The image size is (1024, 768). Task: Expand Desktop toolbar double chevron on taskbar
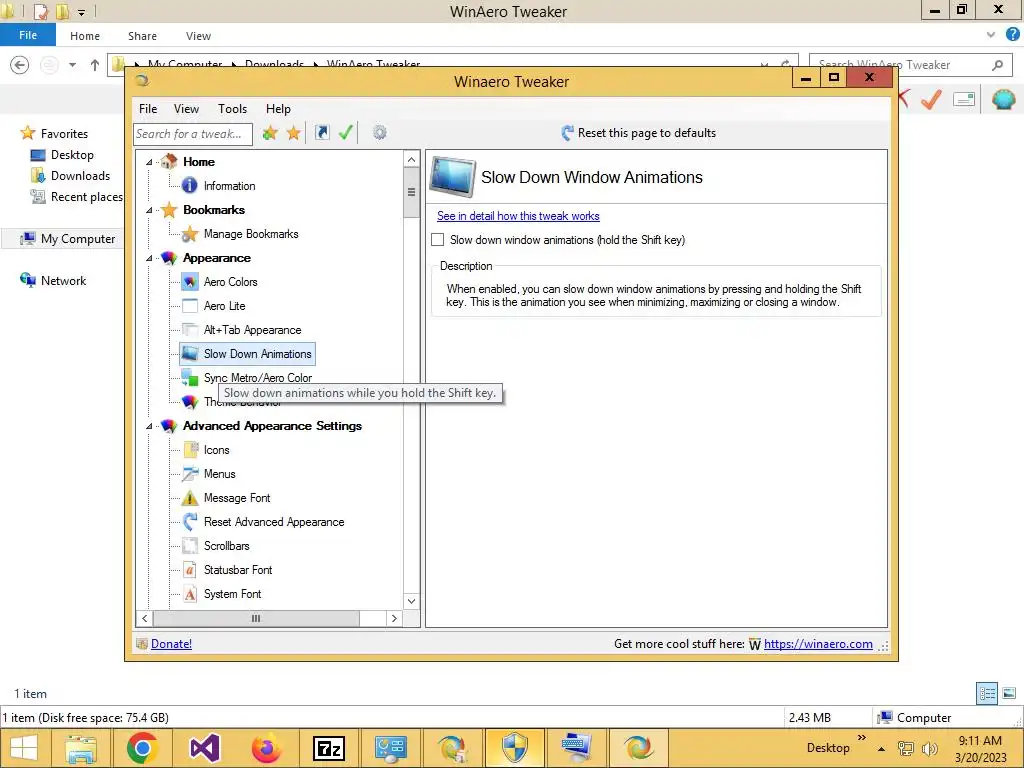pos(862,737)
